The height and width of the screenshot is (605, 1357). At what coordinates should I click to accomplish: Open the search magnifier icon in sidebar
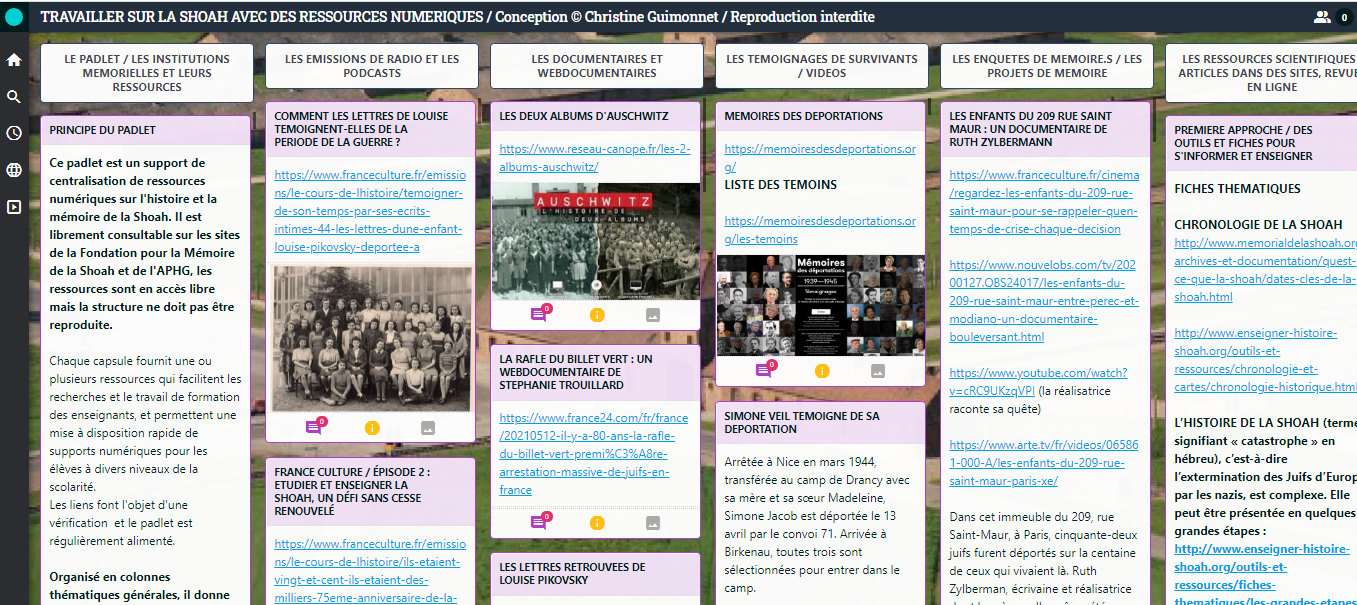coord(14,97)
